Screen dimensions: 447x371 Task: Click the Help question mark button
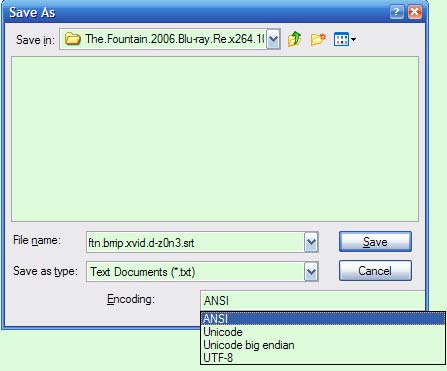(396, 12)
